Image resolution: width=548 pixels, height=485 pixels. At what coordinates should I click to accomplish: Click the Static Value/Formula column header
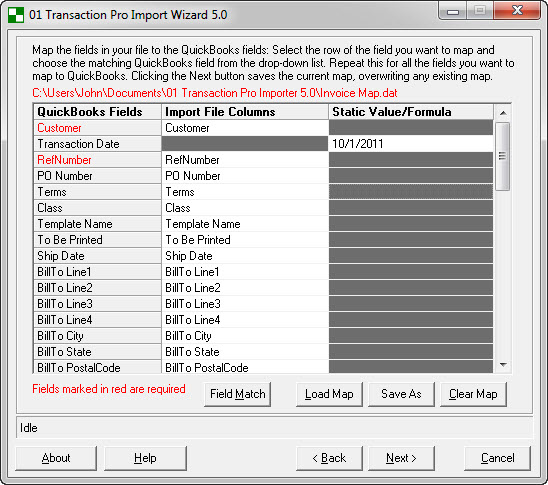point(411,112)
